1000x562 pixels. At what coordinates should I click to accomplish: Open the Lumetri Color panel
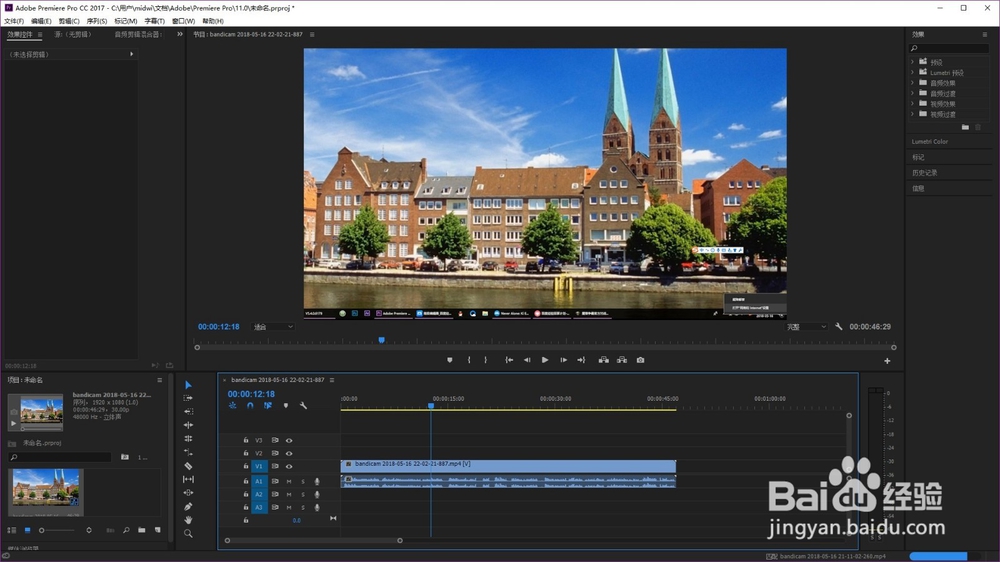930,142
